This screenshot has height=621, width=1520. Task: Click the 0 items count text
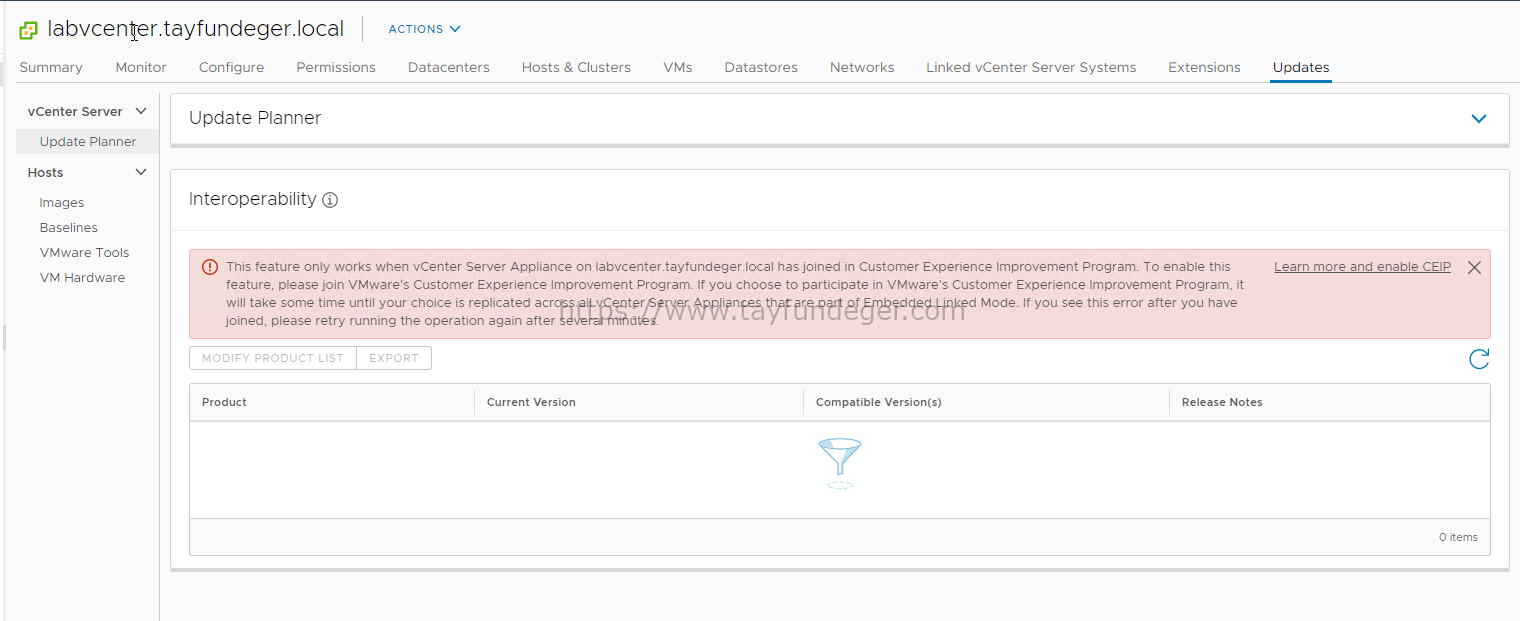(1458, 537)
